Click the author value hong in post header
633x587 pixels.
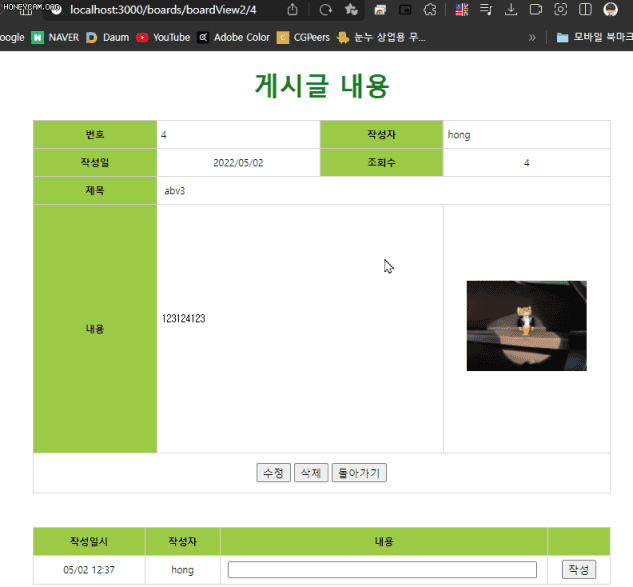tap(459, 135)
